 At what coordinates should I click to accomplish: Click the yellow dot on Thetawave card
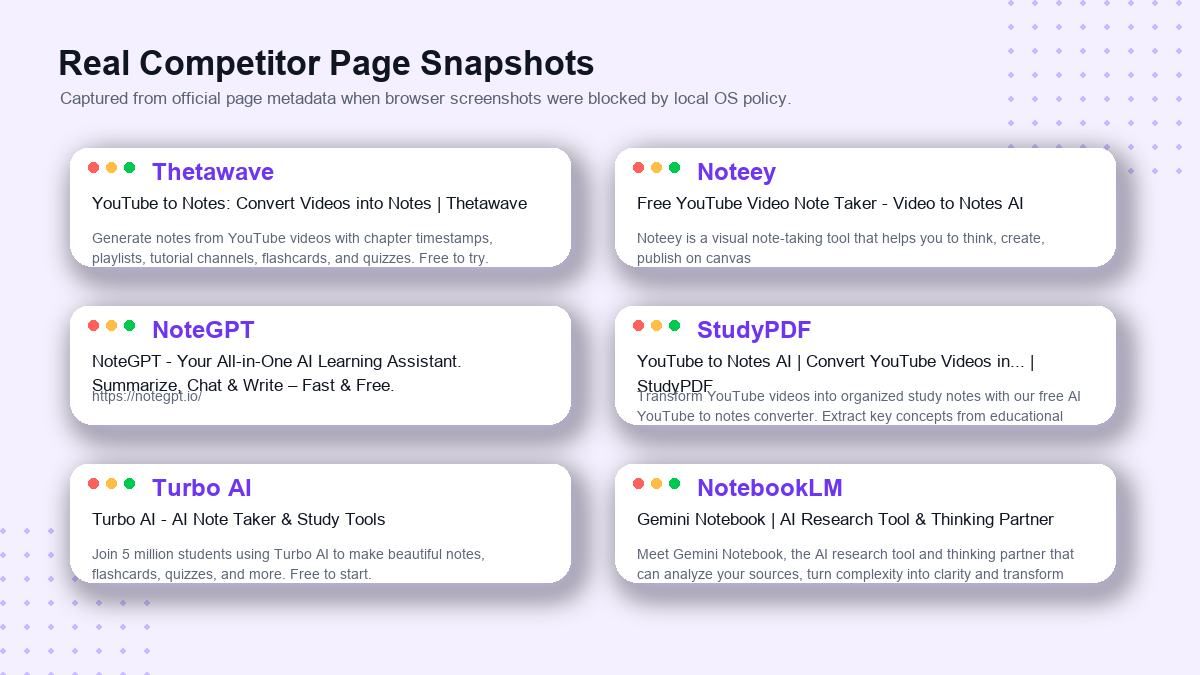[111, 167]
